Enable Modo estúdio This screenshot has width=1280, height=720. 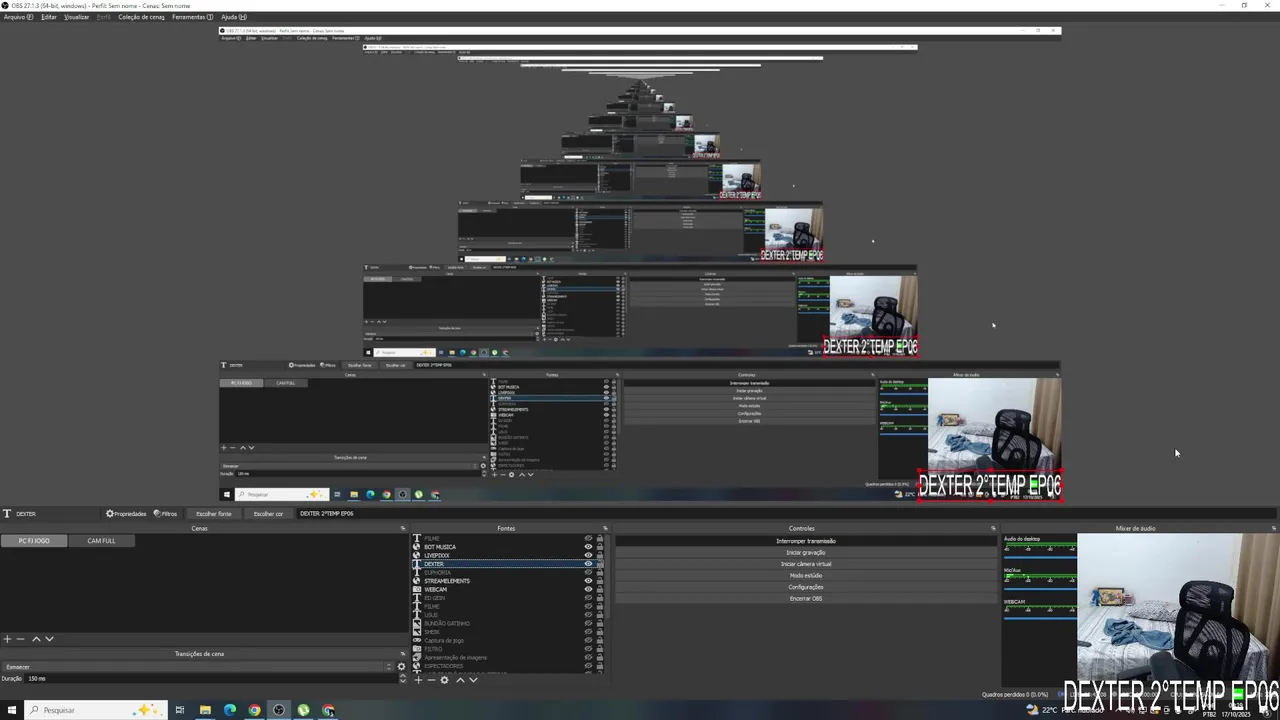point(806,576)
